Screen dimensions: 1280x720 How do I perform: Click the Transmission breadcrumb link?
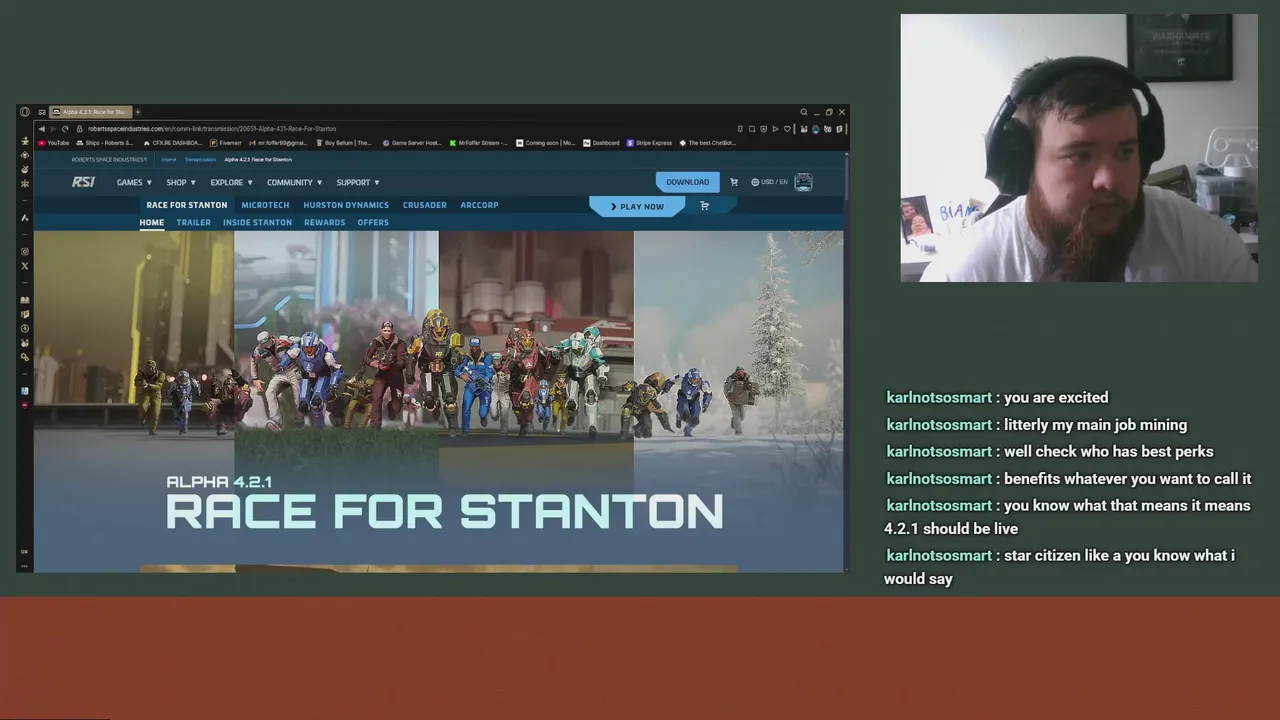[199, 159]
